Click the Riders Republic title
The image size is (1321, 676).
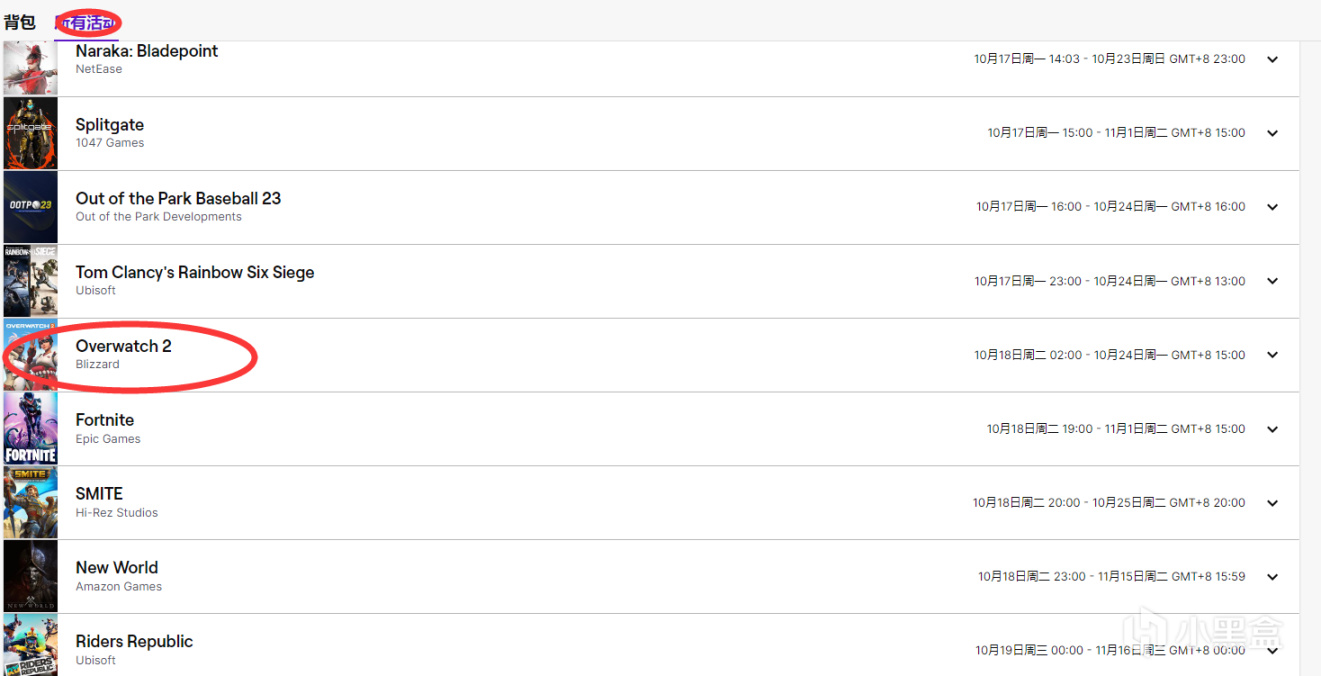pos(134,641)
